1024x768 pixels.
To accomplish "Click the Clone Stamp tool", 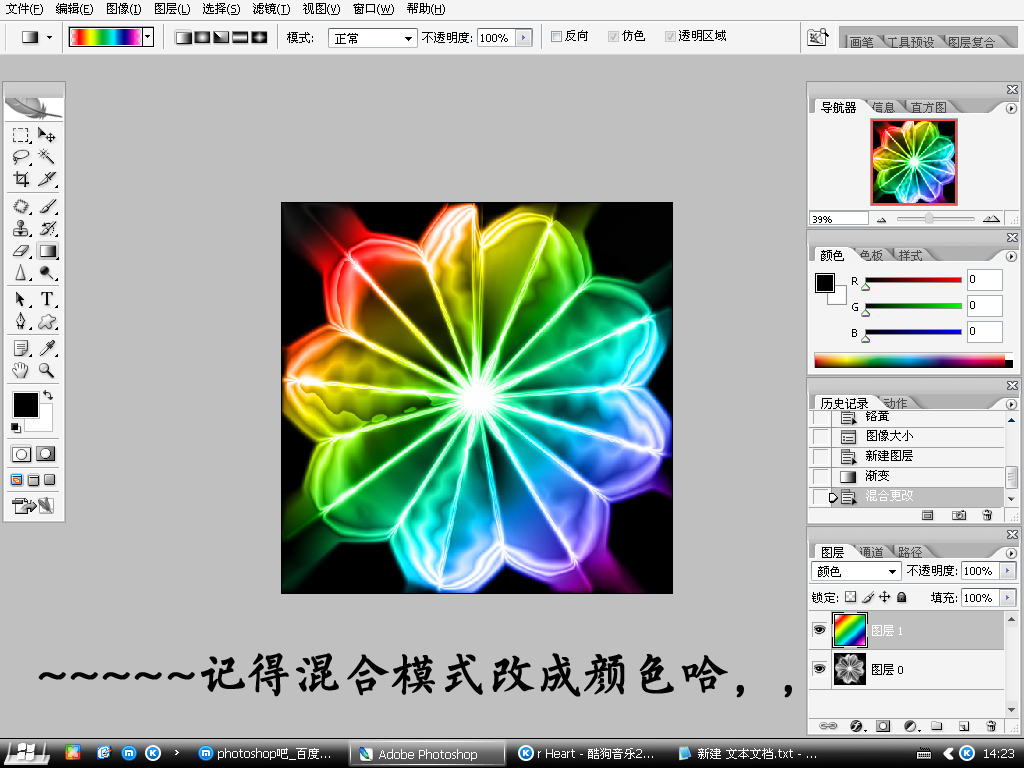I will 21,229.
